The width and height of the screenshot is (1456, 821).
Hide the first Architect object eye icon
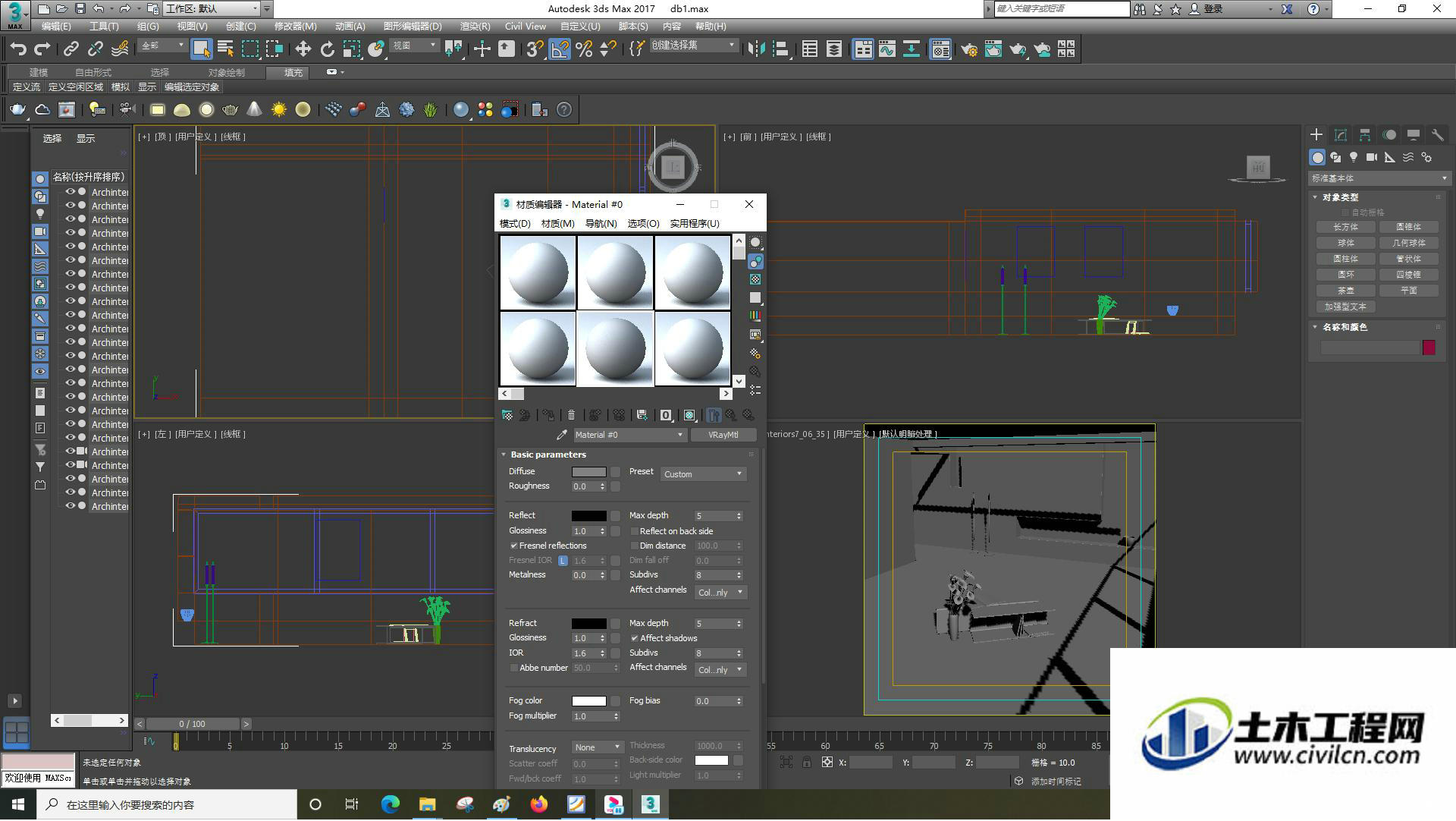tap(71, 192)
